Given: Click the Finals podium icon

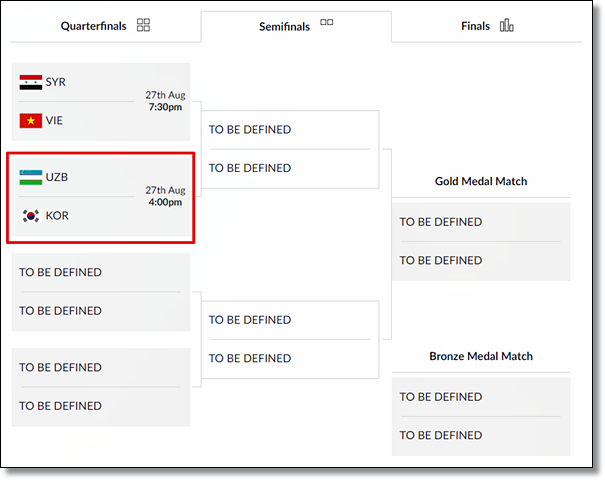Looking at the screenshot, I should (506, 25).
